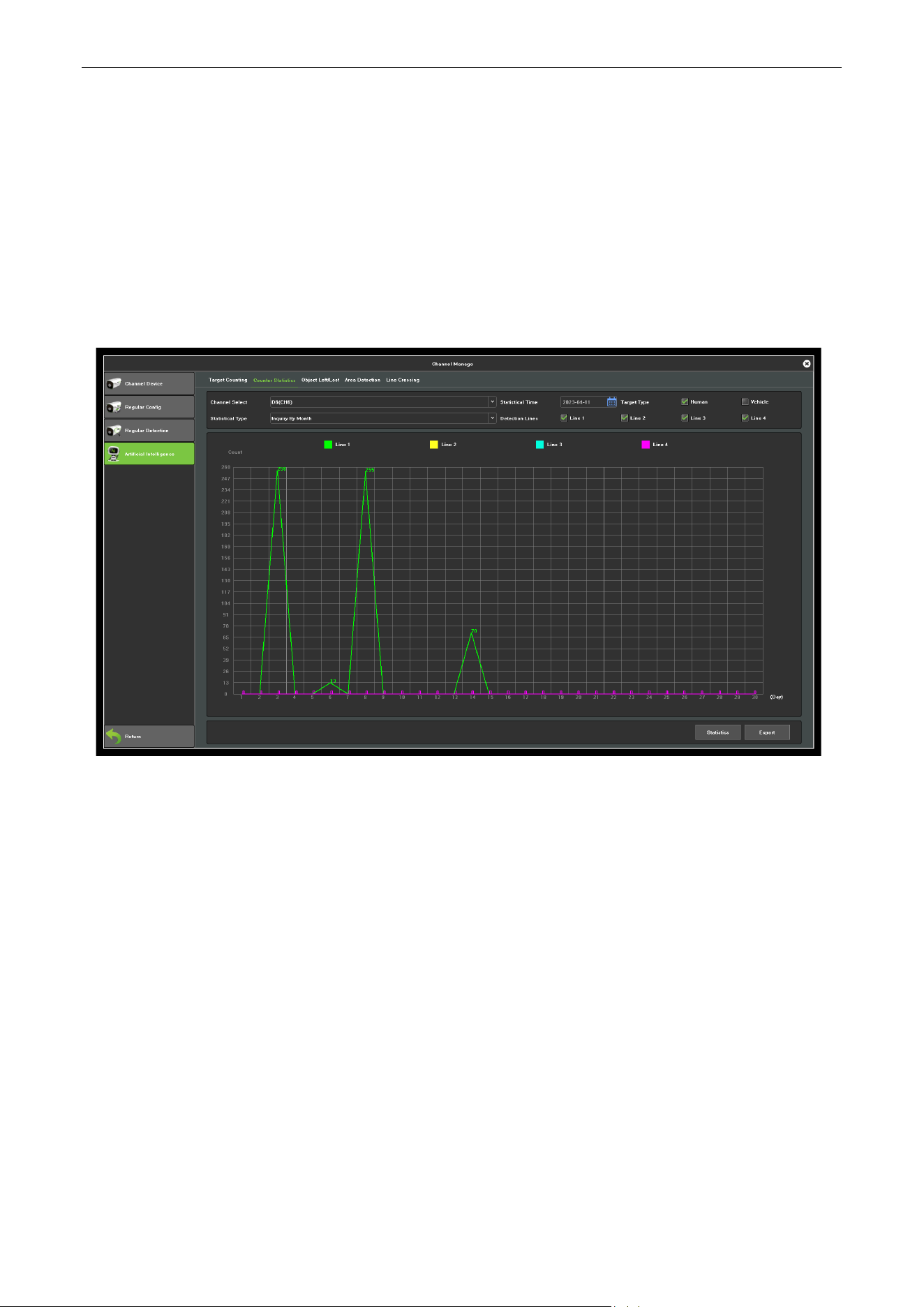Screen dimensions: 924x1307
Task: Open the Statistical Time calendar picker
Action: 612,401
